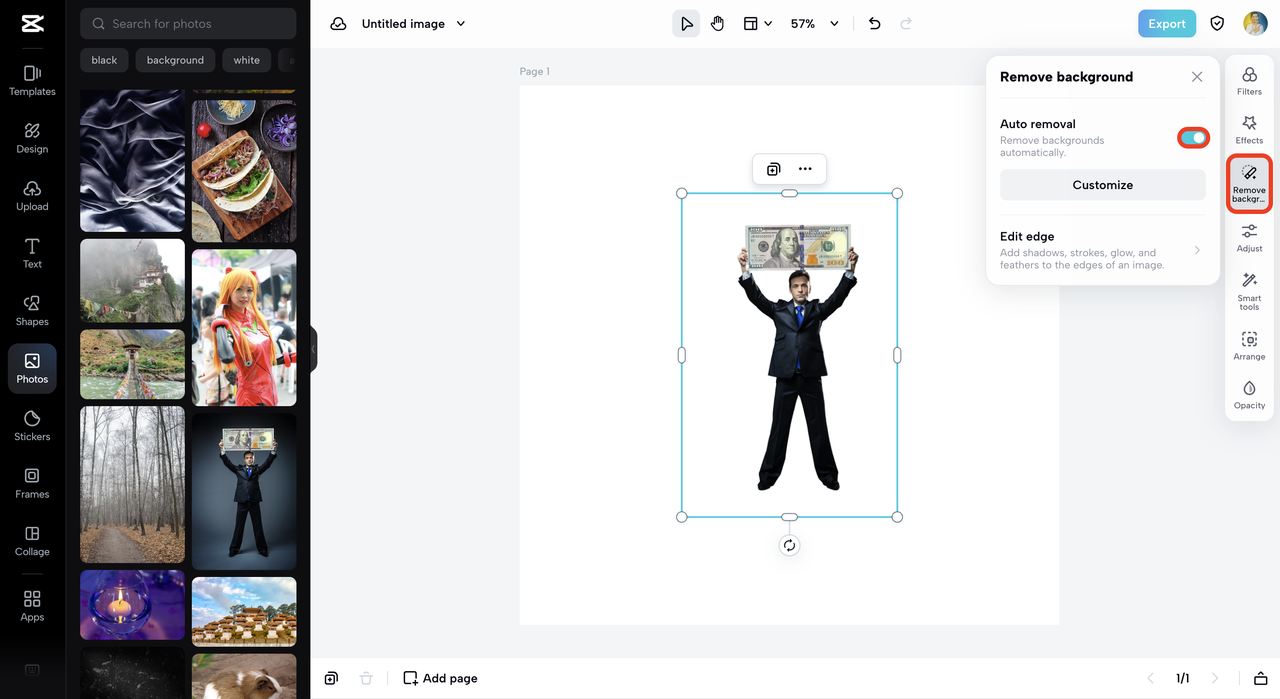1280x699 pixels.
Task: Delete the page with trash icon
Action: [366, 678]
